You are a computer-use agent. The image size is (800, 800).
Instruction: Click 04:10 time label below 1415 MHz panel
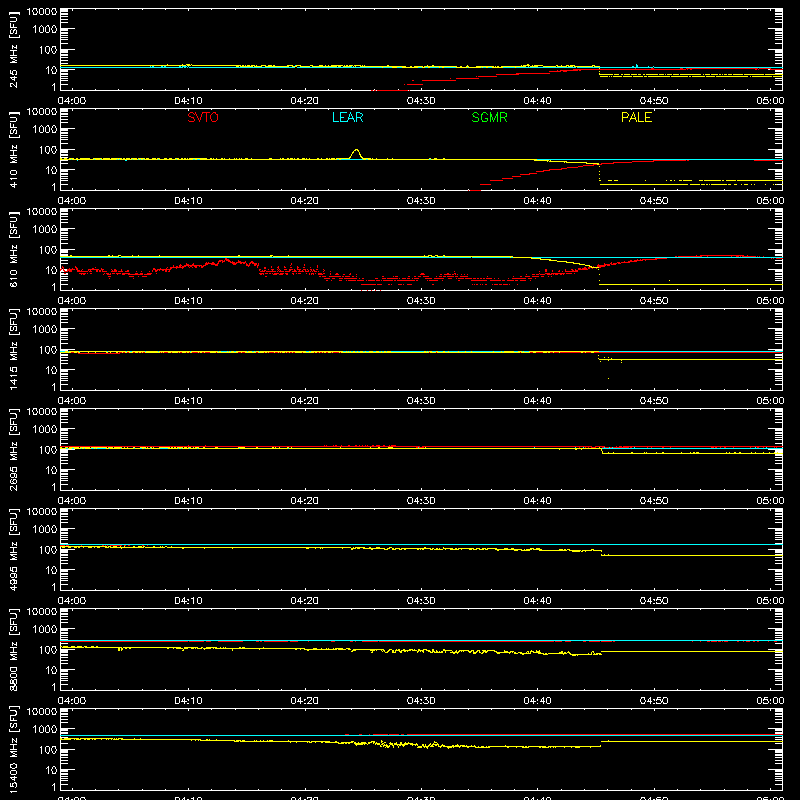tap(188, 401)
